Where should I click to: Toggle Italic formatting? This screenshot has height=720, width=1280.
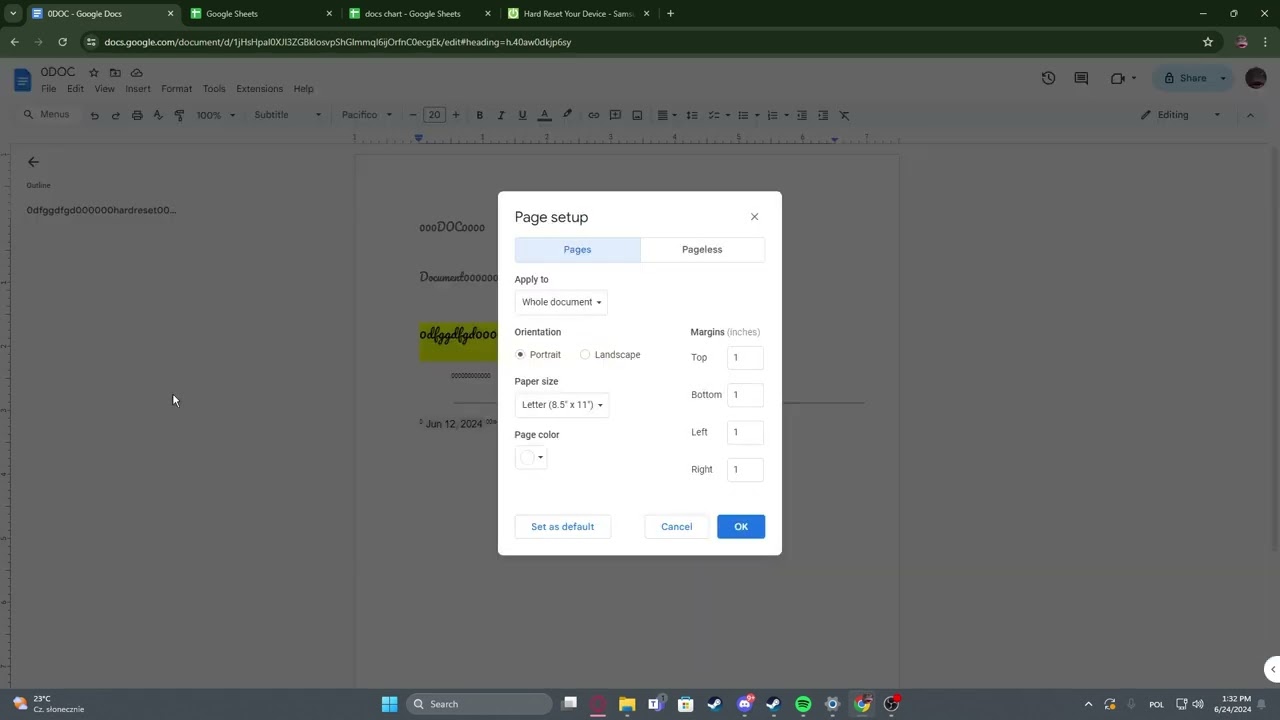point(501,115)
